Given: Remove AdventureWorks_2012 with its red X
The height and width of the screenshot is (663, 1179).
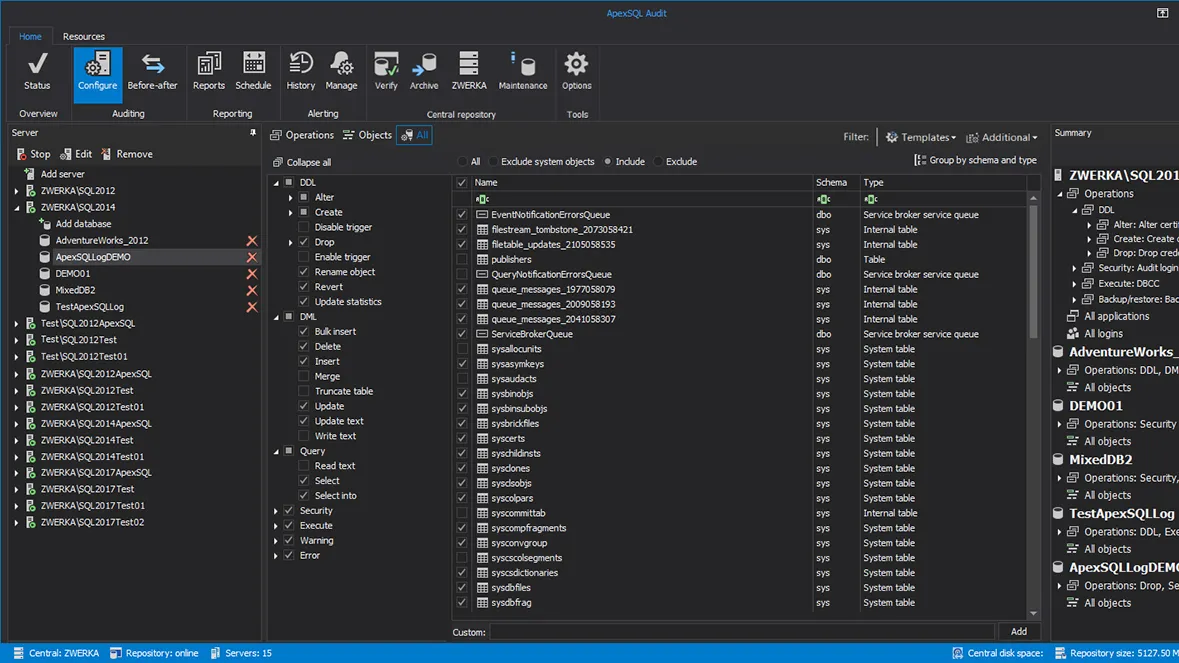Looking at the screenshot, I should tap(252, 241).
